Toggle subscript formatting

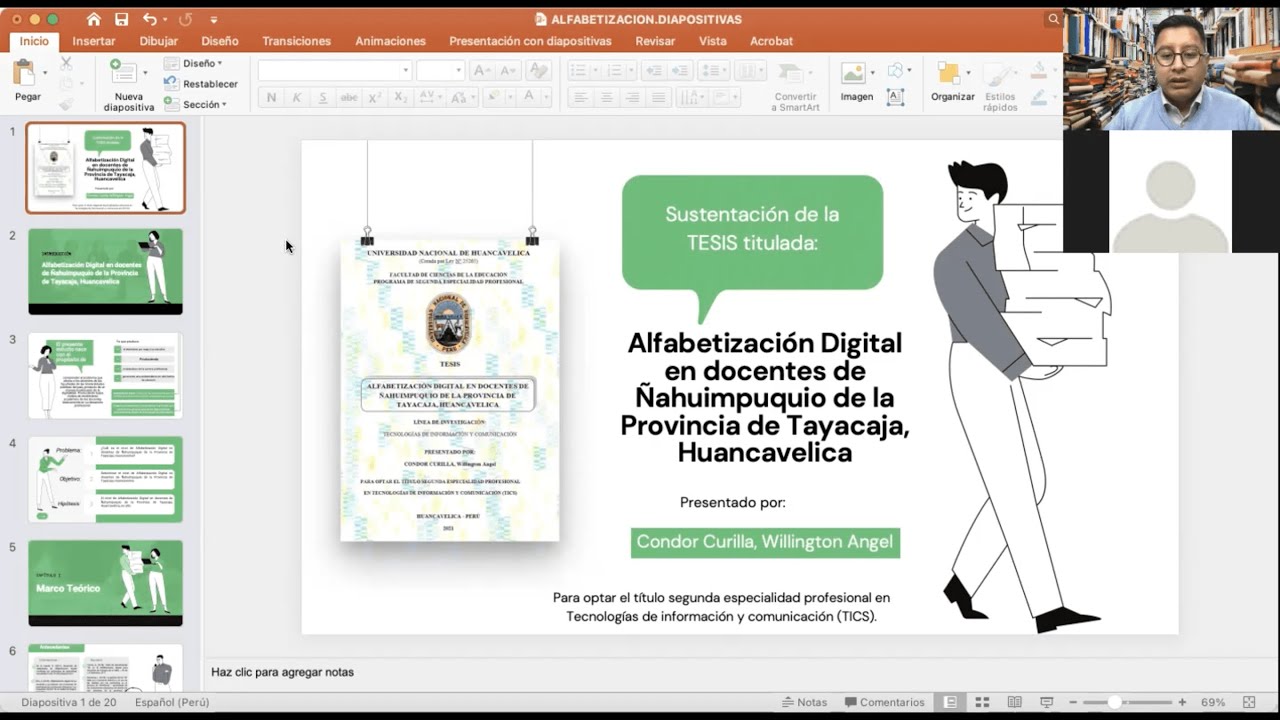click(x=401, y=97)
